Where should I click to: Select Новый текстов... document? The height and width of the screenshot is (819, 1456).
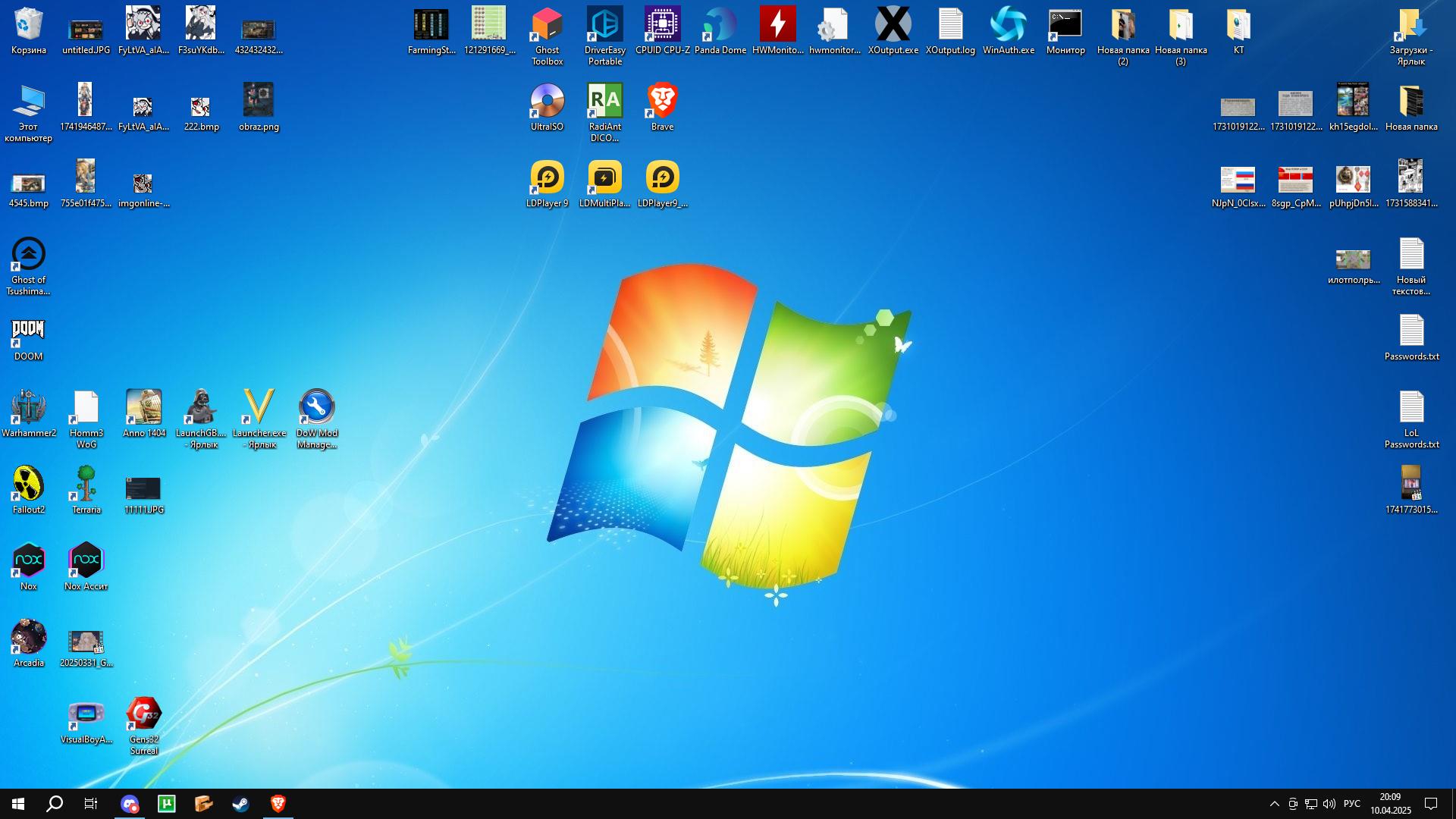click(1411, 266)
